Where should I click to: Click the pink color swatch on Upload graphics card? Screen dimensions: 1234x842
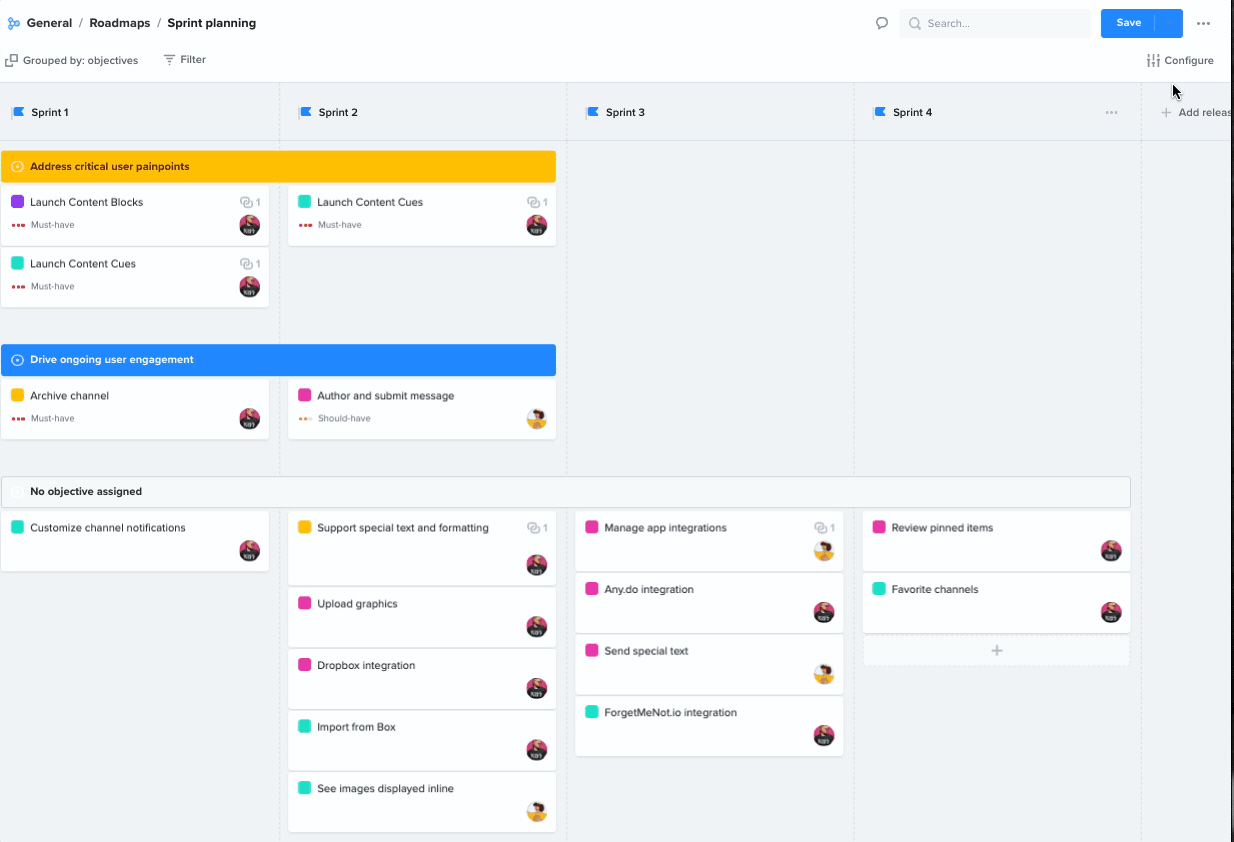pyautogui.click(x=305, y=603)
